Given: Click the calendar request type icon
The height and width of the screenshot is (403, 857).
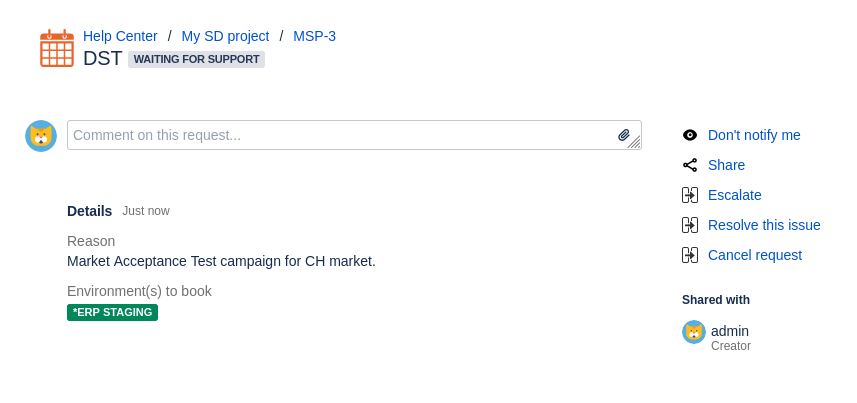Looking at the screenshot, I should click(x=57, y=48).
